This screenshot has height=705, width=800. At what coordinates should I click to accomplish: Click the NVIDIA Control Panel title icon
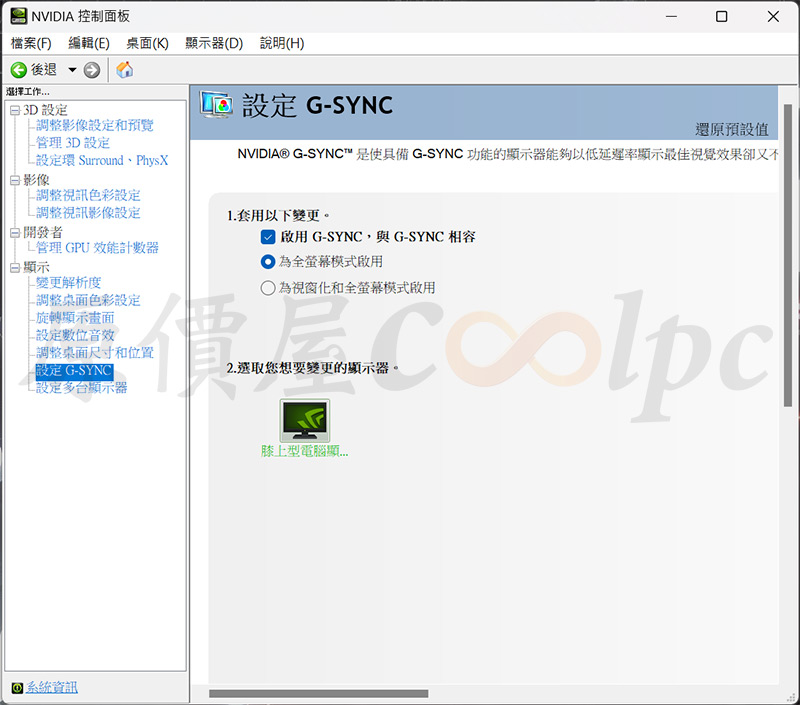[19, 16]
